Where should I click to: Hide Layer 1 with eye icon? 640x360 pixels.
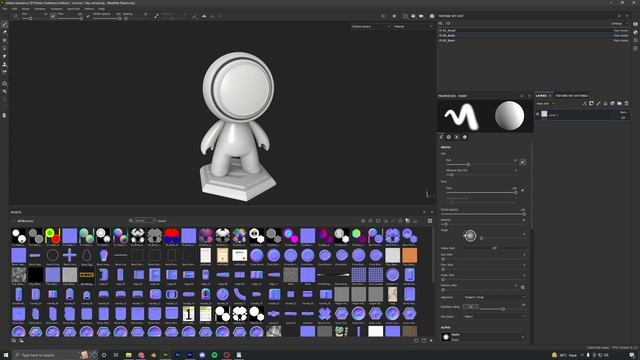coord(538,115)
